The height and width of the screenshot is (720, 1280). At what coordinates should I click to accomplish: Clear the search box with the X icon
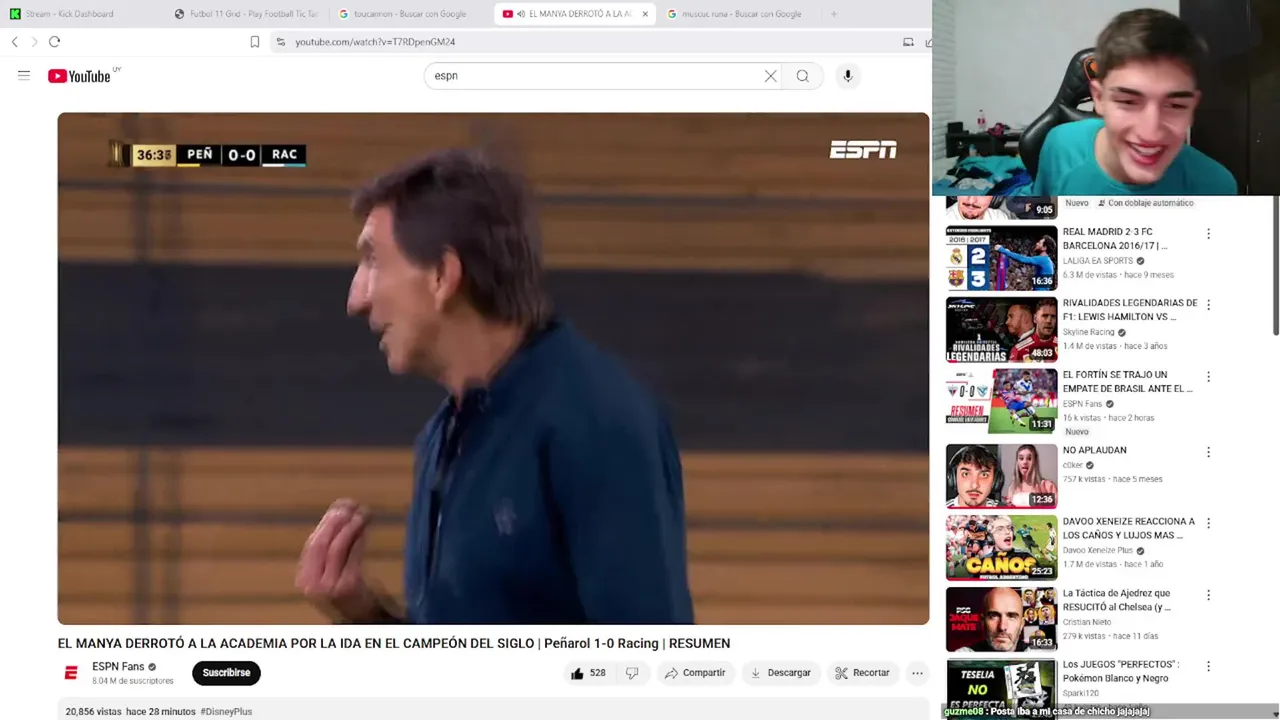click(770, 76)
